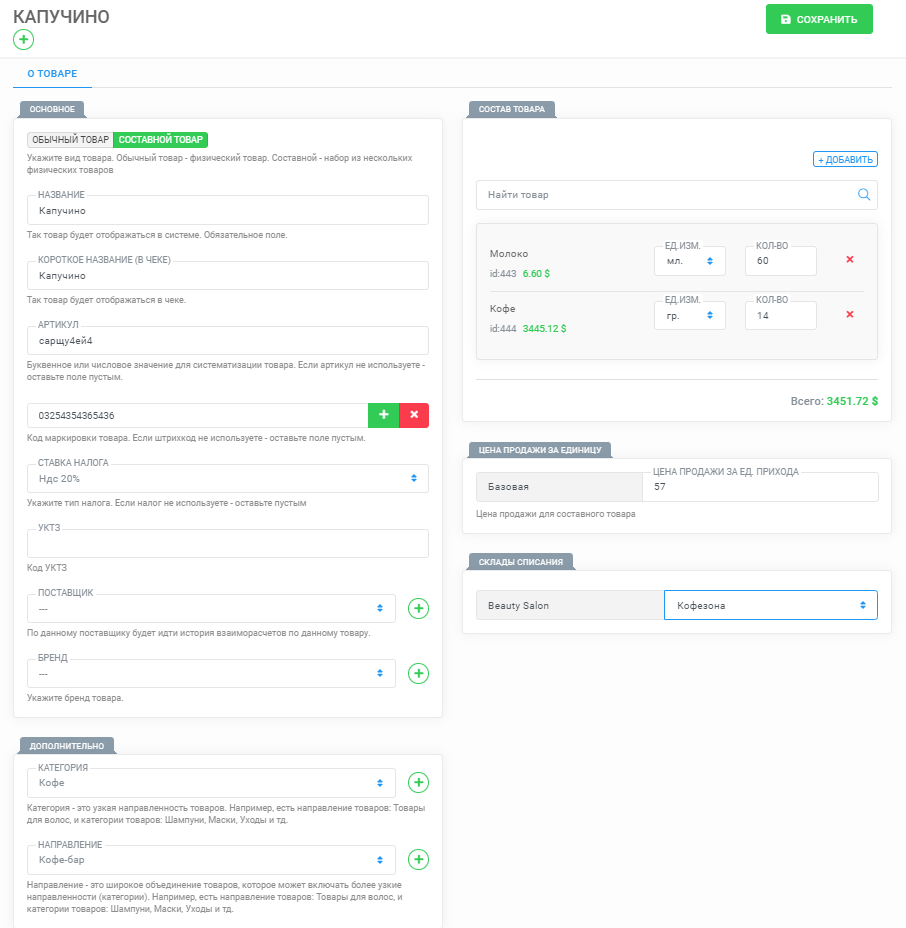Open the Бренд dropdown
The width and height of the screenshot is (906, 928).
(x=211, y=674)
